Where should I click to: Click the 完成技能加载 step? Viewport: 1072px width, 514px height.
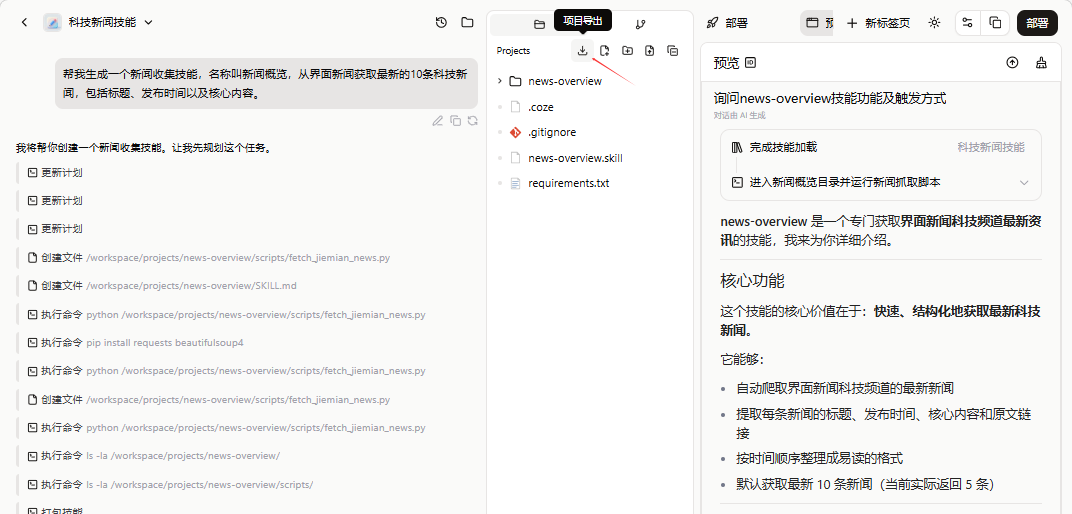point(783,147)
